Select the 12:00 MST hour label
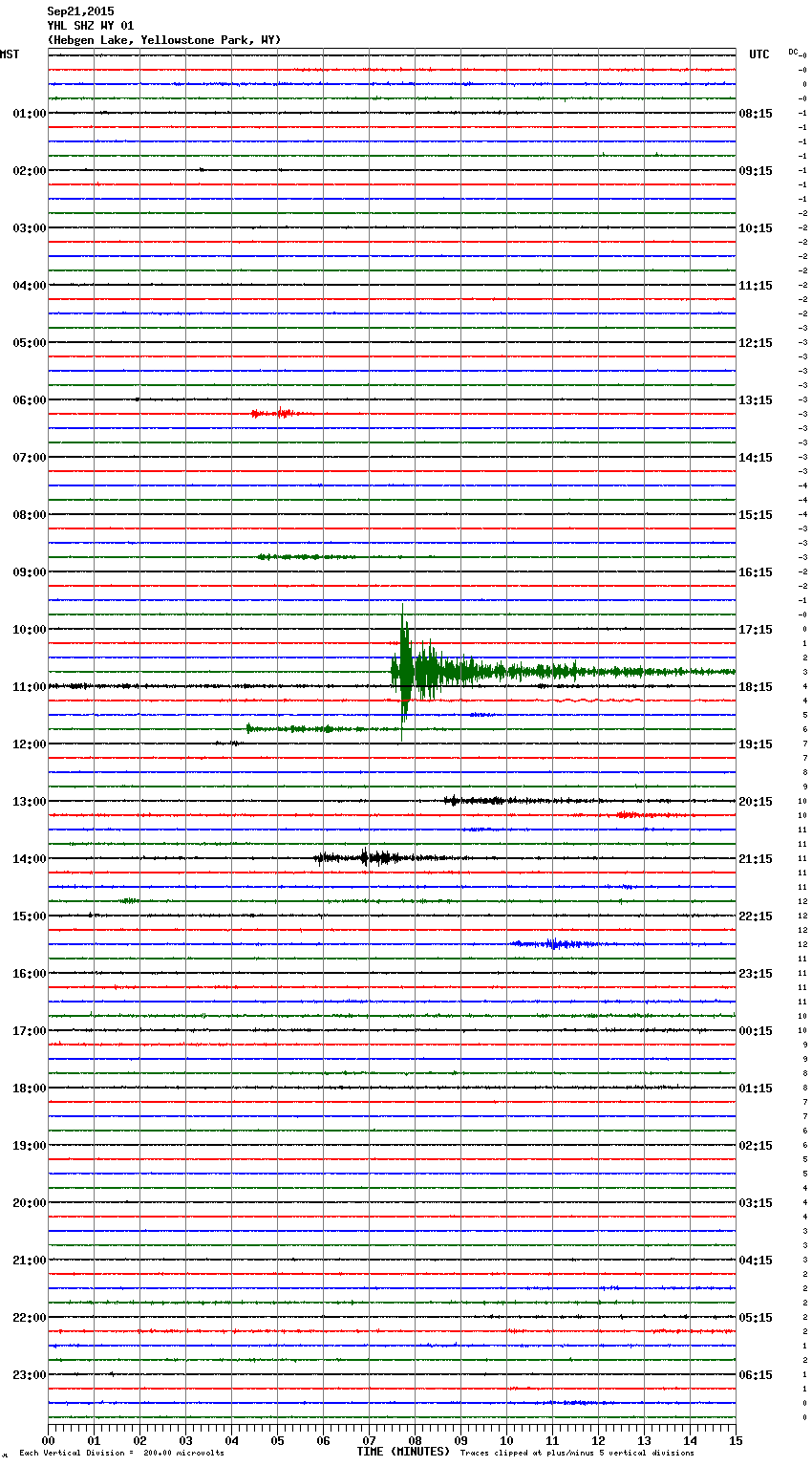The image size is (812, 1466). click(x=29, y=744)
